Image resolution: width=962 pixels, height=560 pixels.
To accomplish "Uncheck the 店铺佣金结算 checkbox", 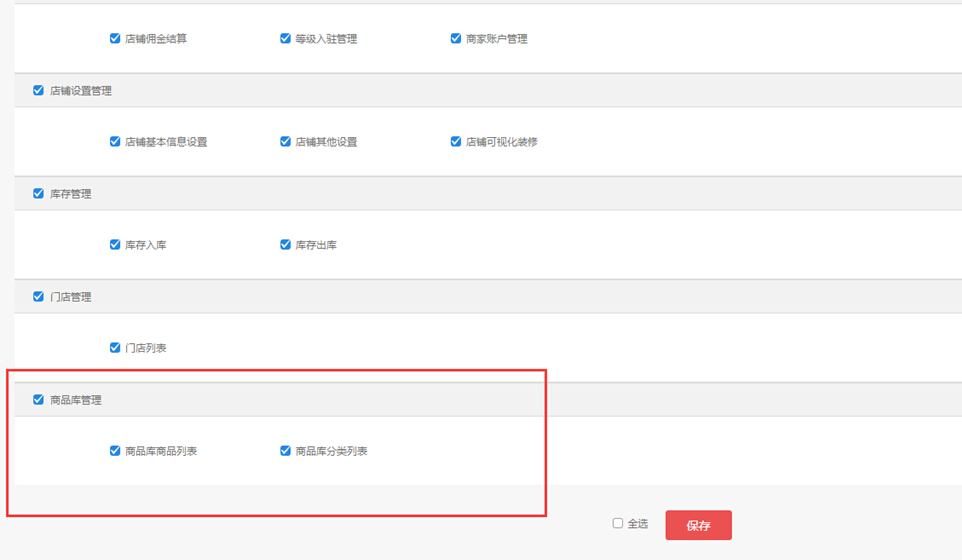I will click(x=115, y=39).
